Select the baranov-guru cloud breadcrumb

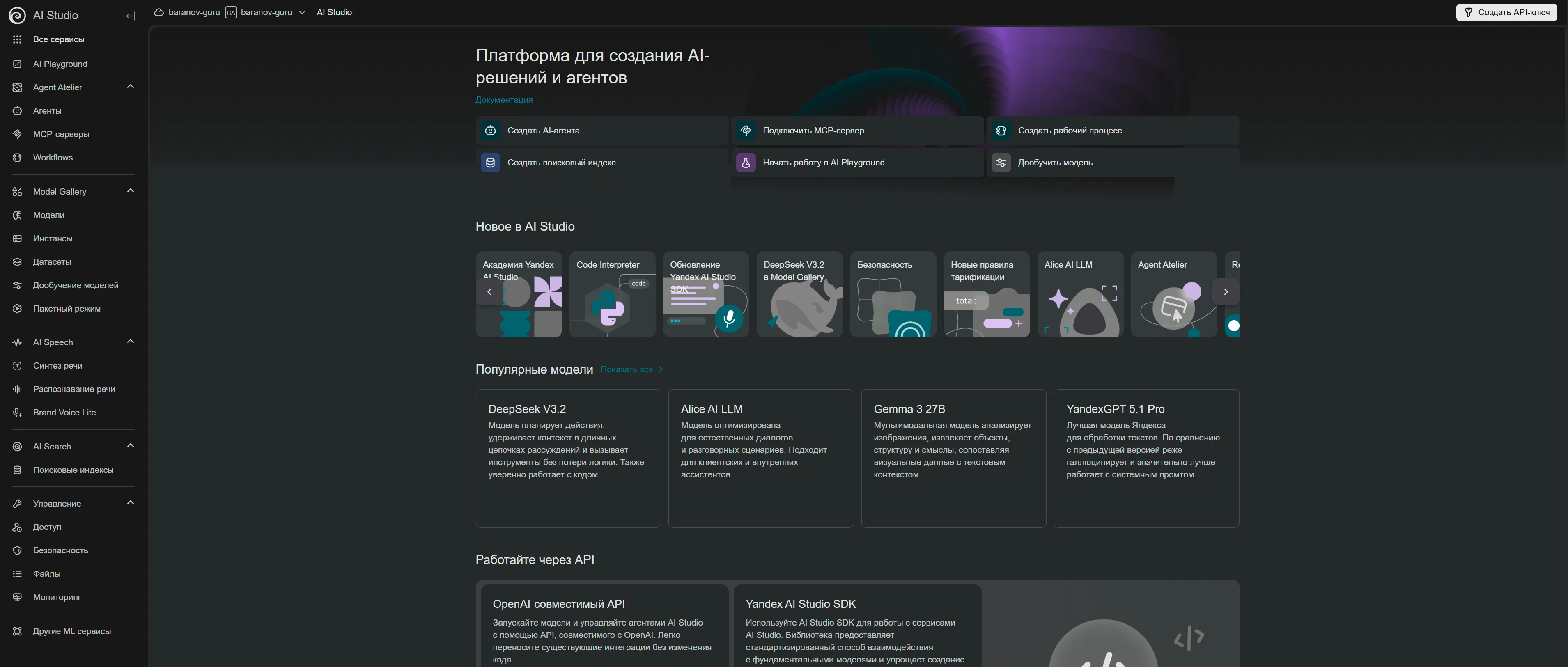pos(187,12)
